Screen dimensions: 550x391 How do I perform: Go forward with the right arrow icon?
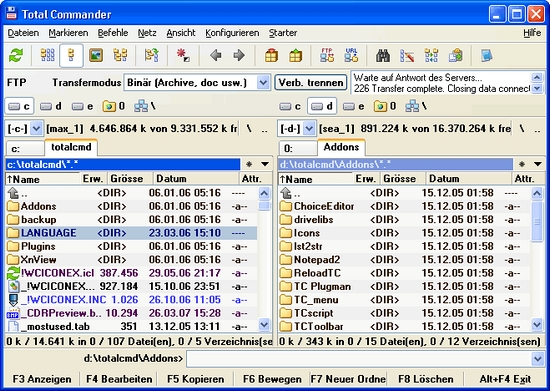239,55
